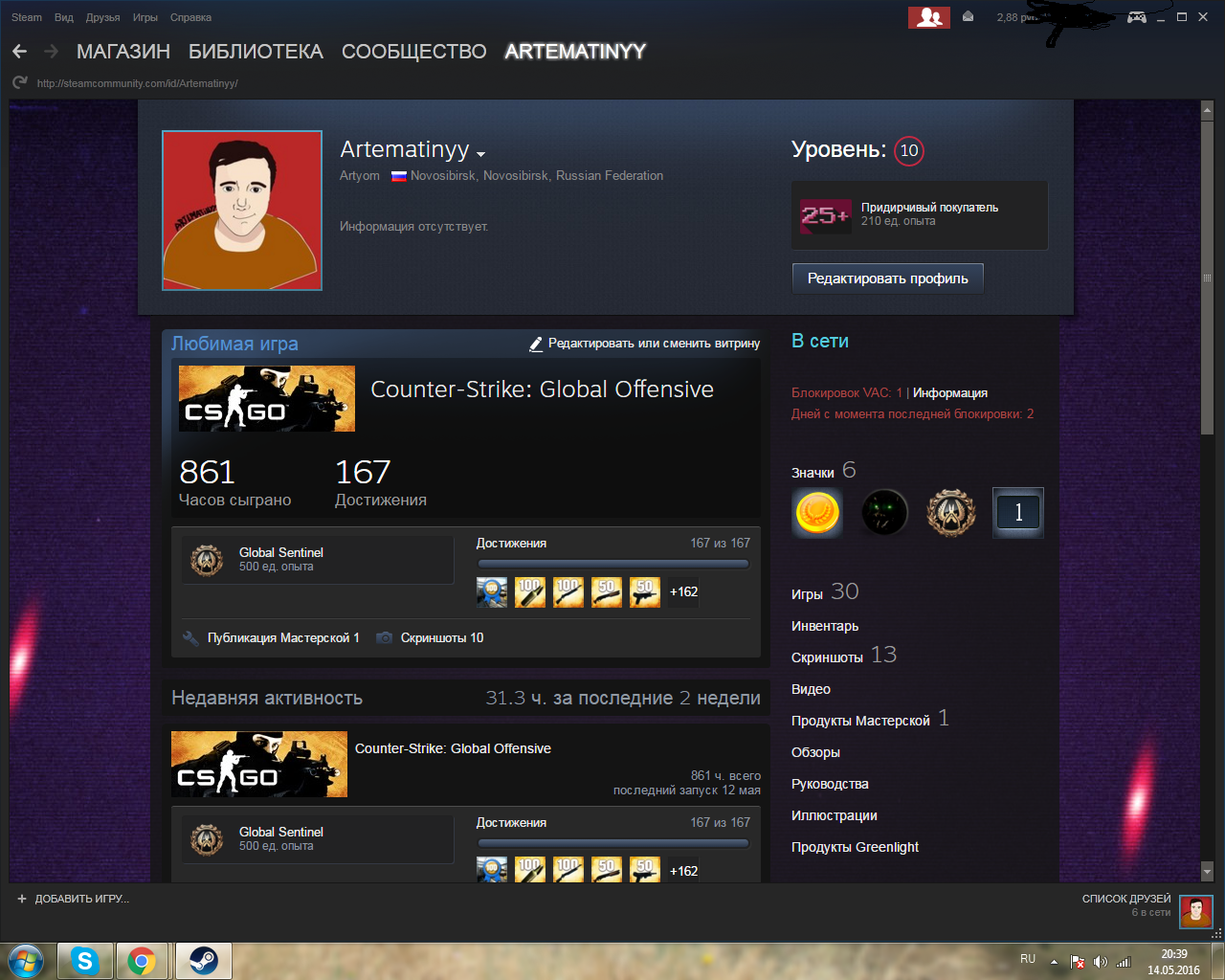Screen dimensions: 1225x980
Task: Click the 25+ Придирчивый покупатель badge icon
Action: [826, 215]
